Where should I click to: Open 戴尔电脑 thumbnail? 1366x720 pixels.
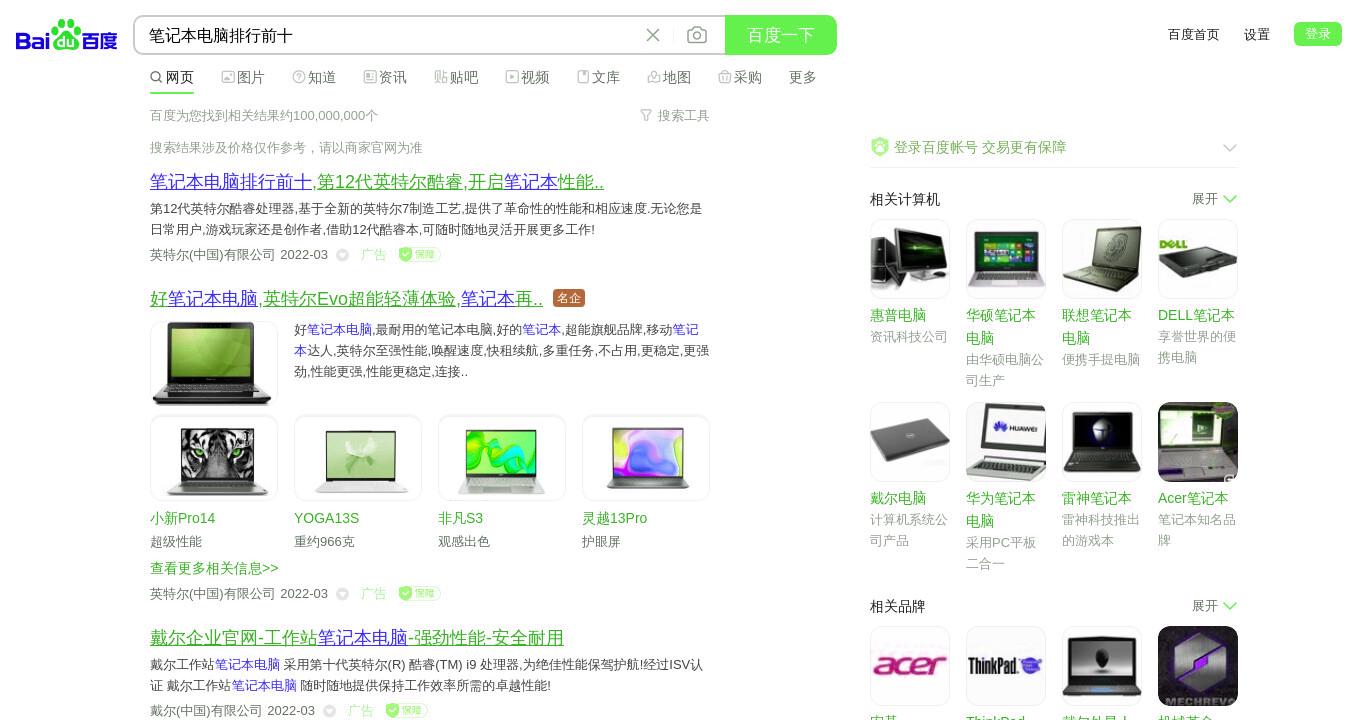point(910,442)
